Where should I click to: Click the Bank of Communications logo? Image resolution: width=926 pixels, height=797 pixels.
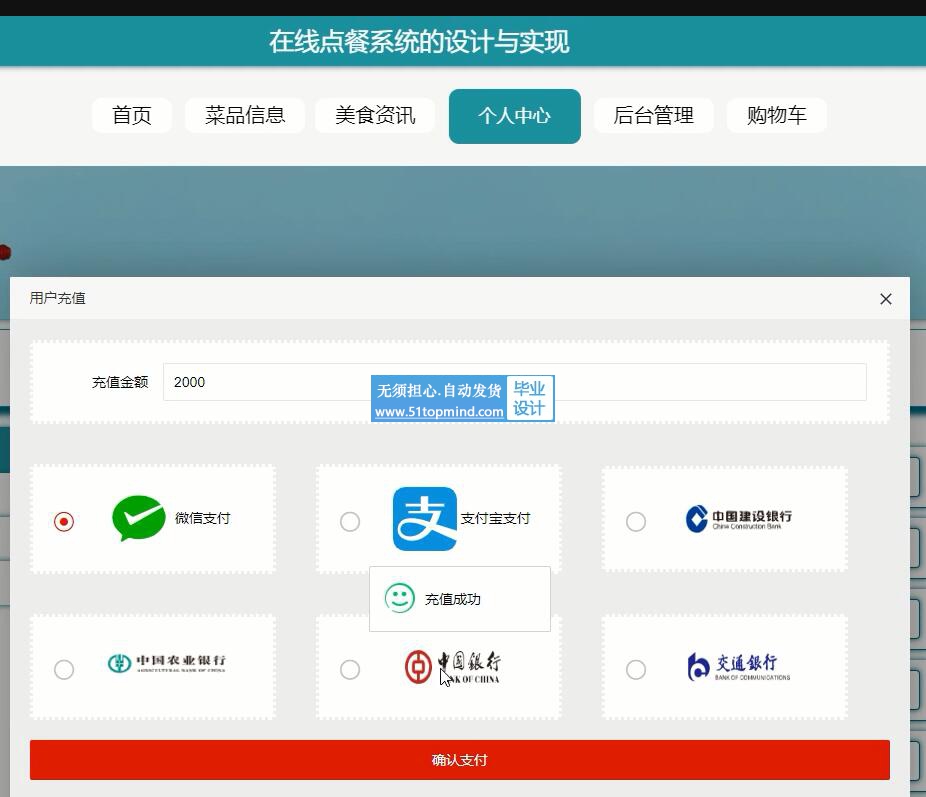738,667
